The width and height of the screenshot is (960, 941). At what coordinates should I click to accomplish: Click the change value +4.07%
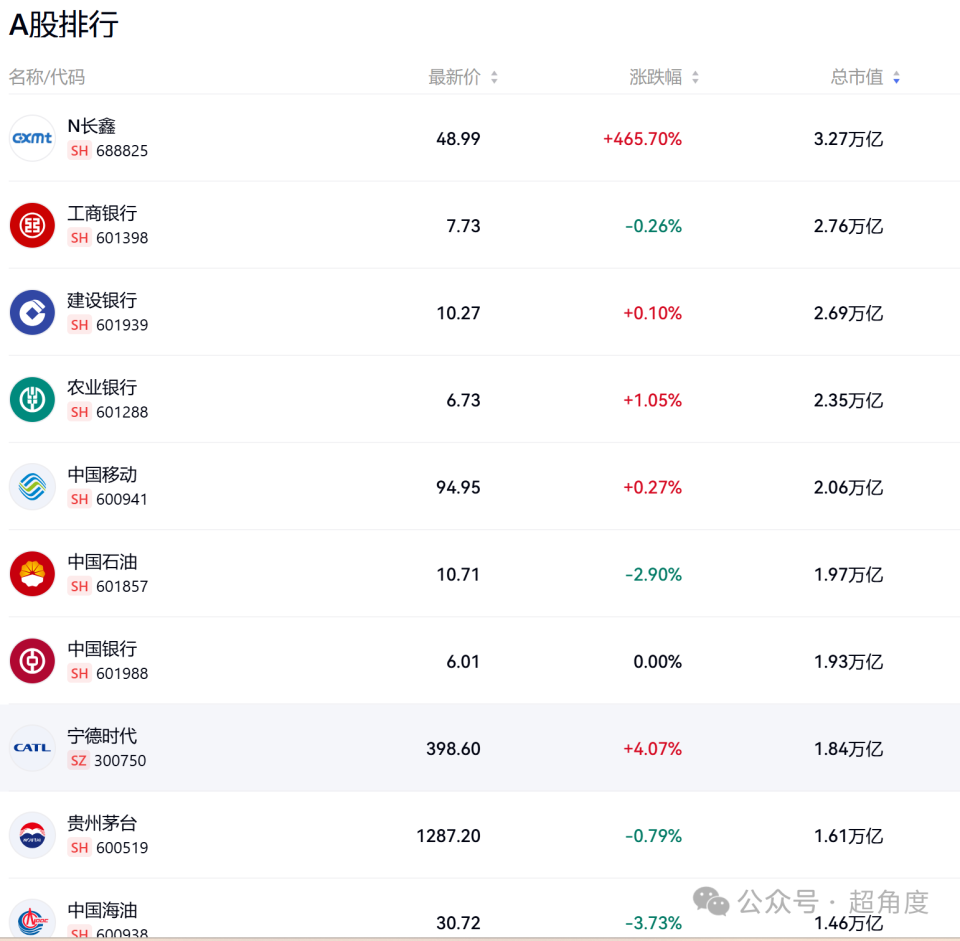tap(653, 749)
